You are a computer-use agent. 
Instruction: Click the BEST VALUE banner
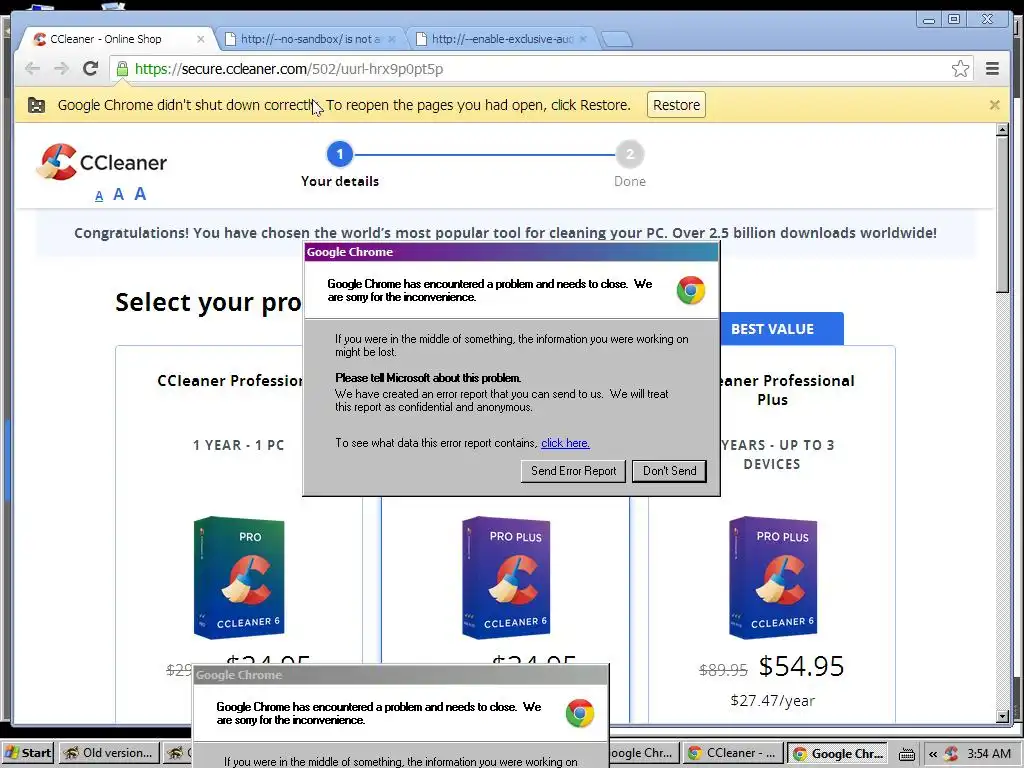(x=772, y=329)
